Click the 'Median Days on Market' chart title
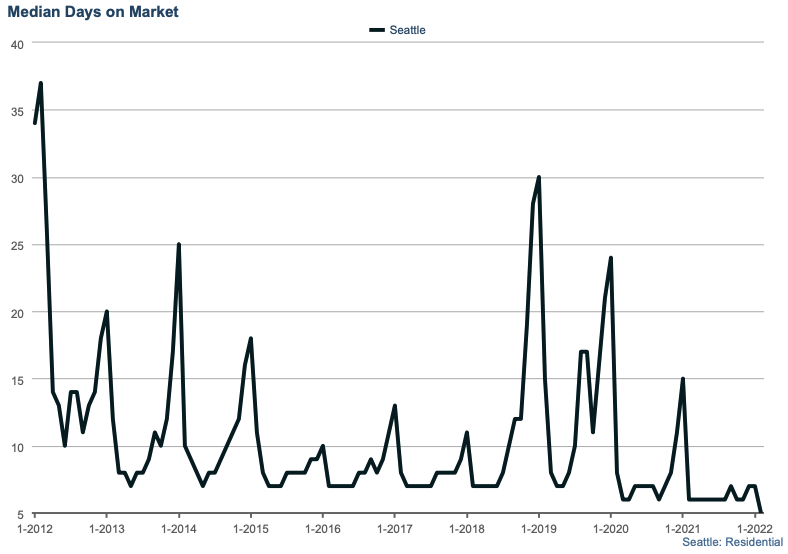 pos(94,11)
